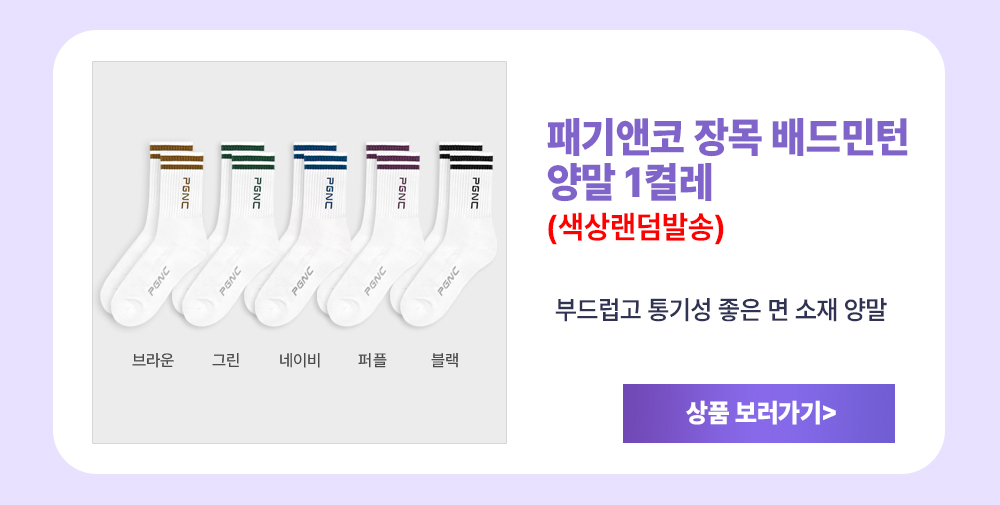
Task: Click the brown stripe band on sock cuff
Action: (x=182, y=163)
